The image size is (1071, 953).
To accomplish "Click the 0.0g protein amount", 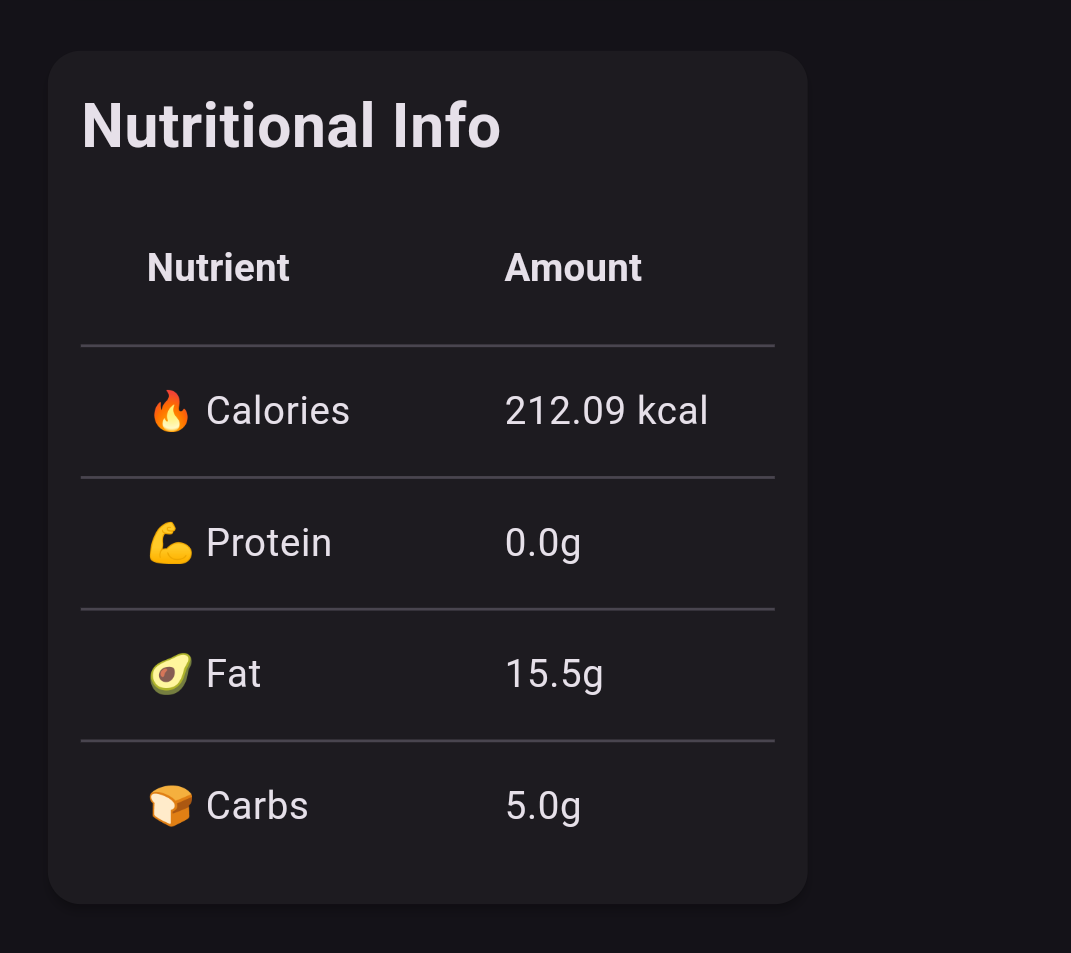I will (543, 543).
